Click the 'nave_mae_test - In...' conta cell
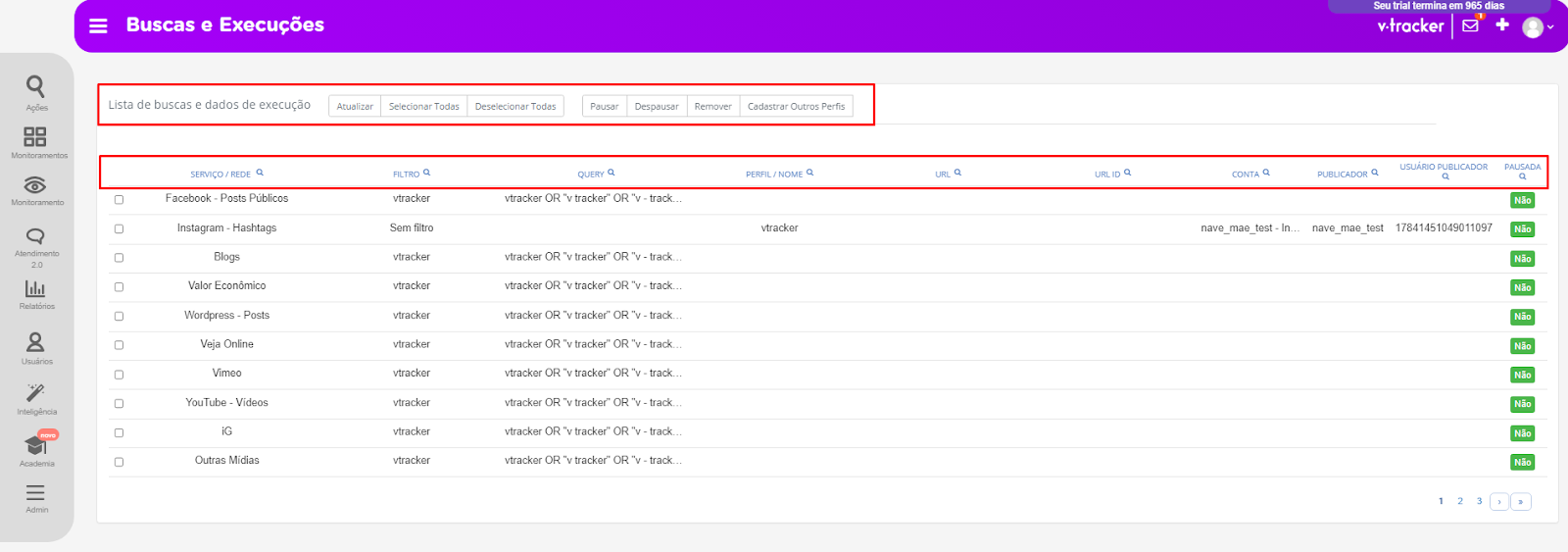This screenshot has width=1568, height=552. (1250, 227)
